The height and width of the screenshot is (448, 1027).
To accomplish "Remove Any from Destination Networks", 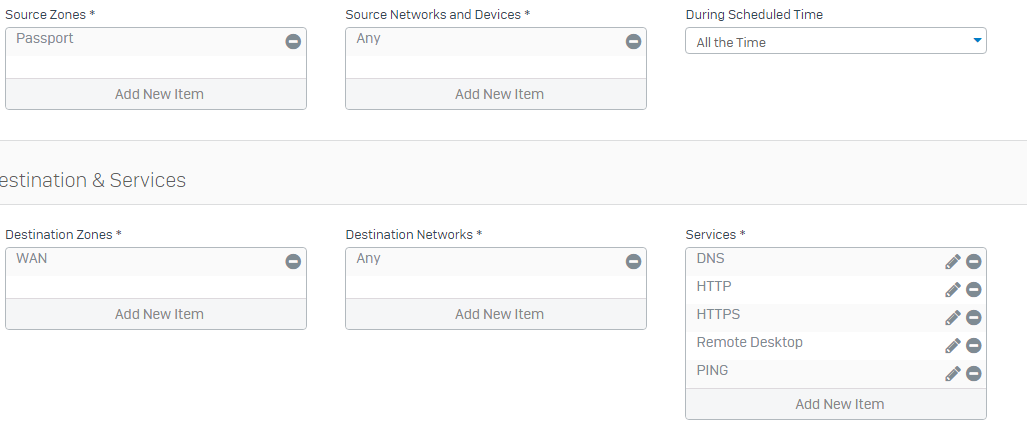I will (x=633, y=261).
